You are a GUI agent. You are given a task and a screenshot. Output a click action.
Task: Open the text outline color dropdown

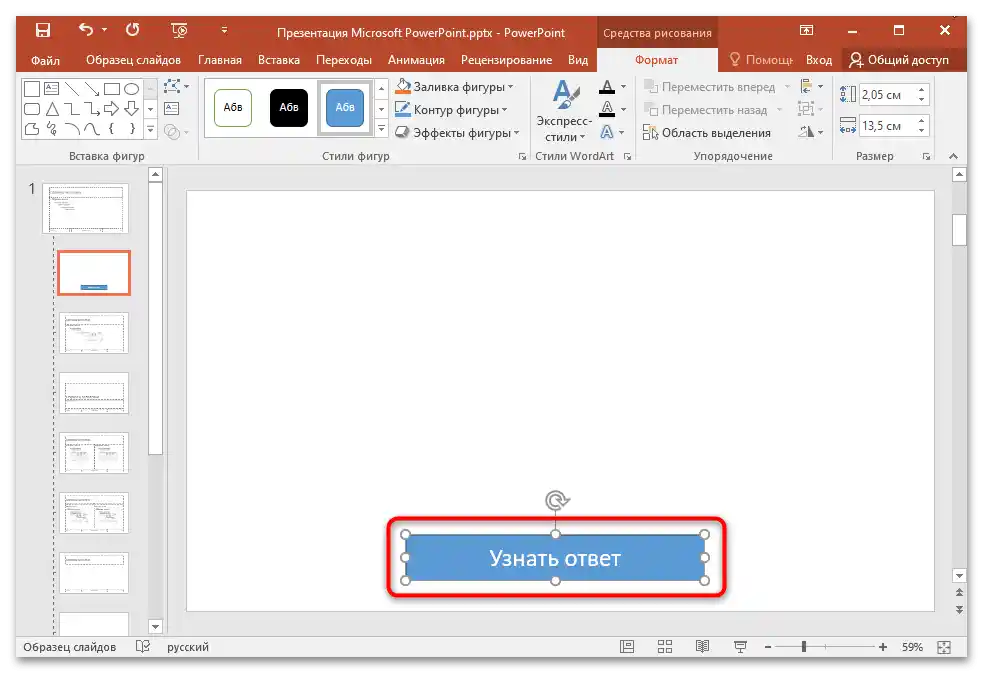[623, 109]
